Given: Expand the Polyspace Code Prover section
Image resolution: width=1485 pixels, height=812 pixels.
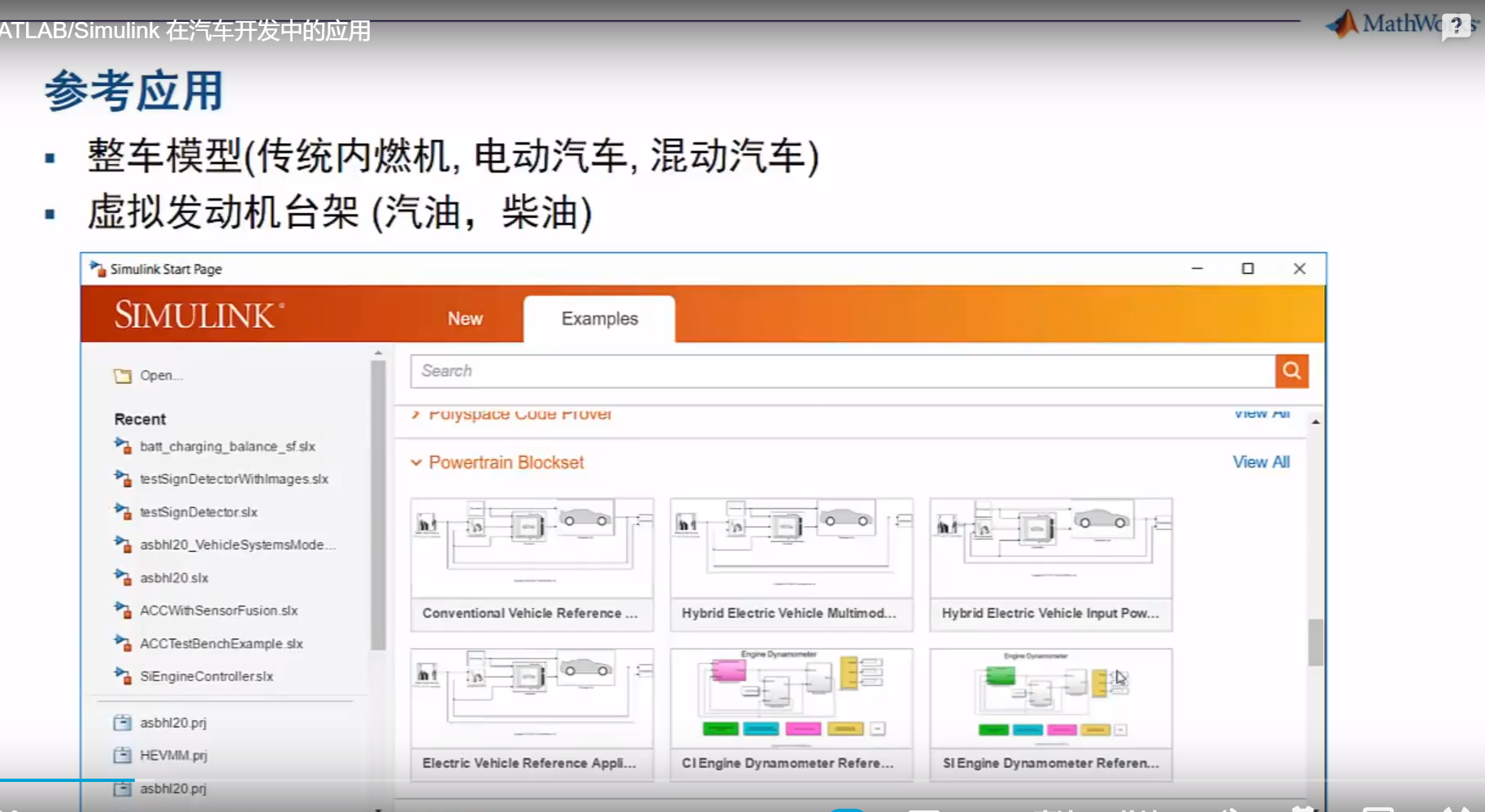Looking at the screenshot, I should (416, 414).
